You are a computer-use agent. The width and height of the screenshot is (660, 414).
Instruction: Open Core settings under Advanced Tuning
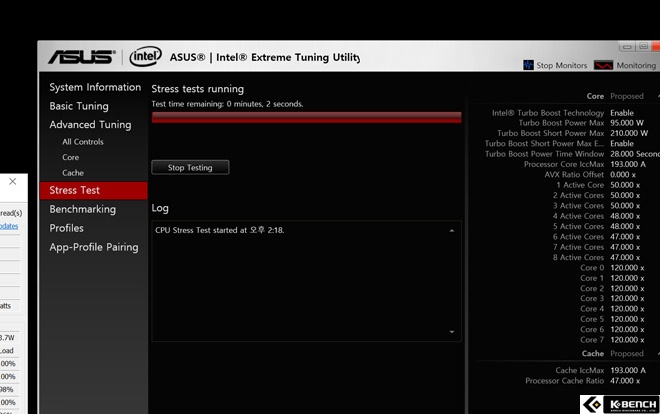tap(70, 157)
